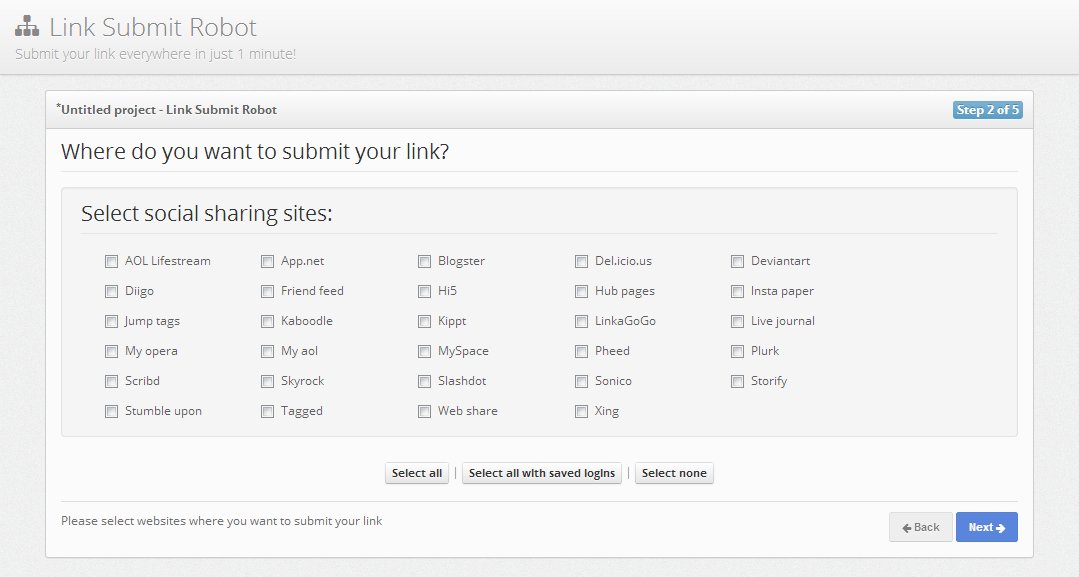The image size is (1079, 577).
Task: Enable the MySpace checkbox
Action: point(425,352)
